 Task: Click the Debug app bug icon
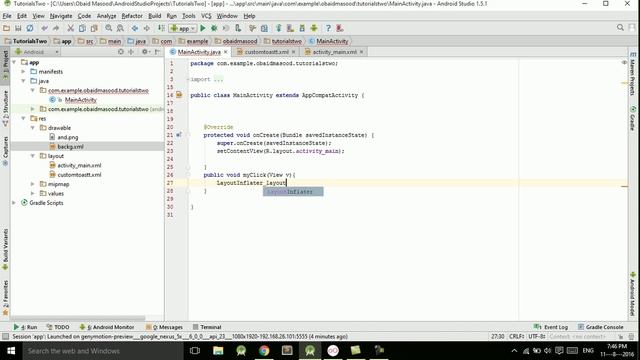pos(214,28)
